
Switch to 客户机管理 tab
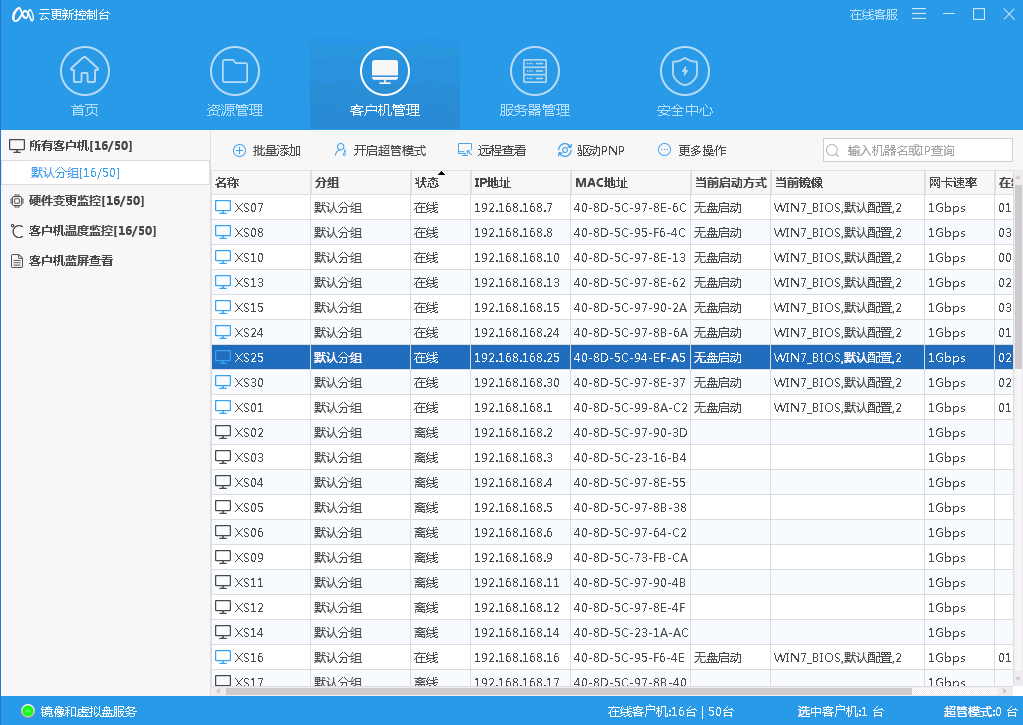coord(385,82)
